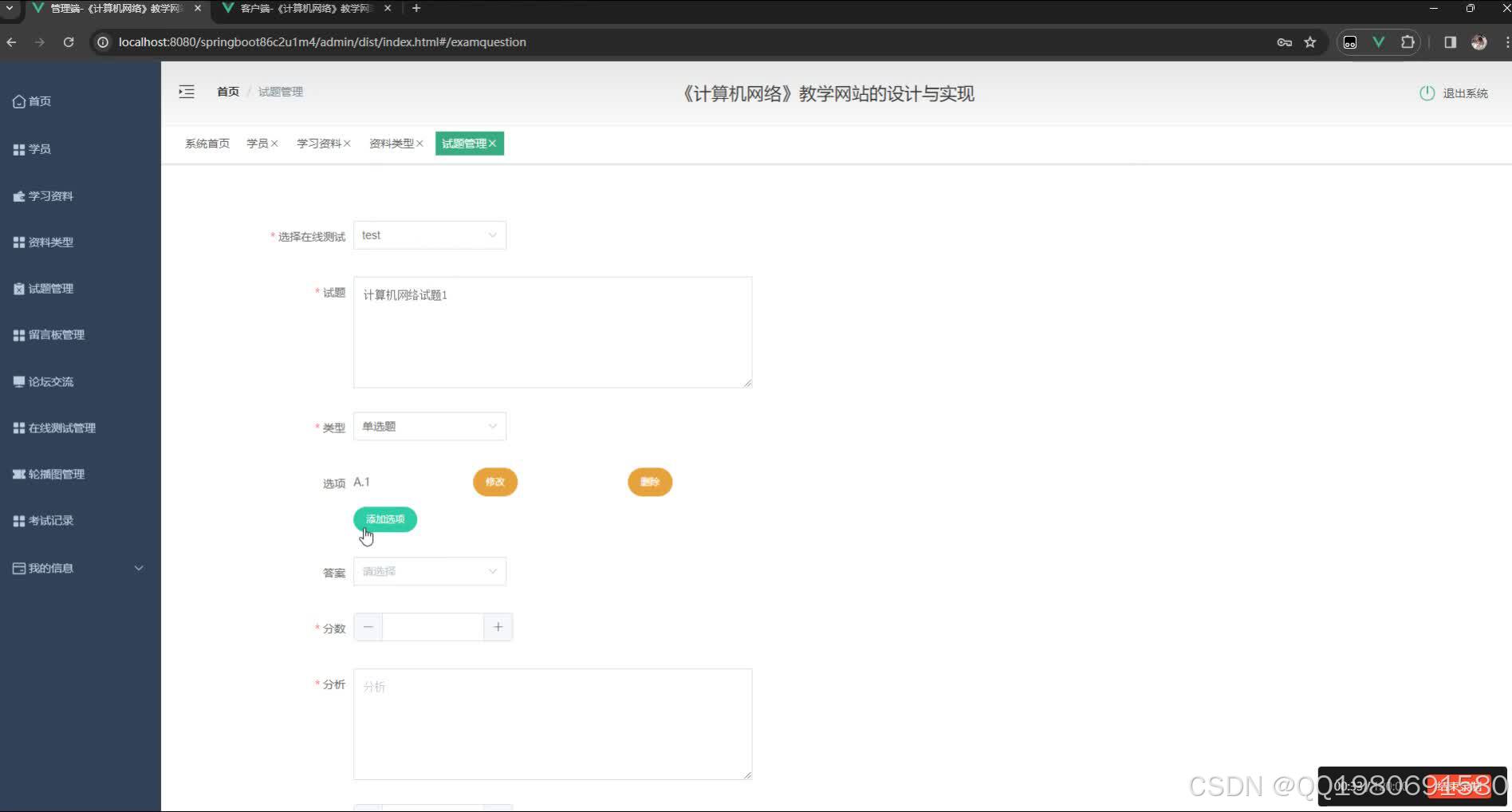Toggle the sidebar collapse hamburger icon
Viewport: 1512px width, 812px height.
click(187, 92)
